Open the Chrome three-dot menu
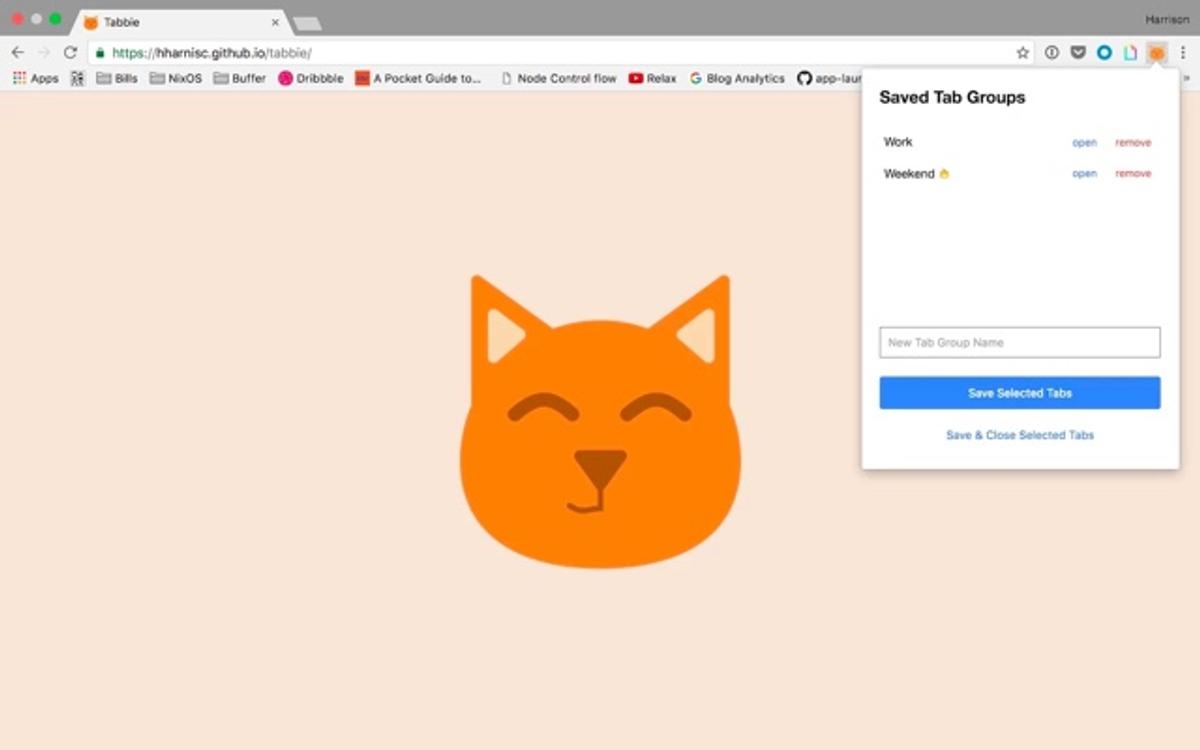Image resolution: width=1200 pixels, height=750 pixels. 1182,53
